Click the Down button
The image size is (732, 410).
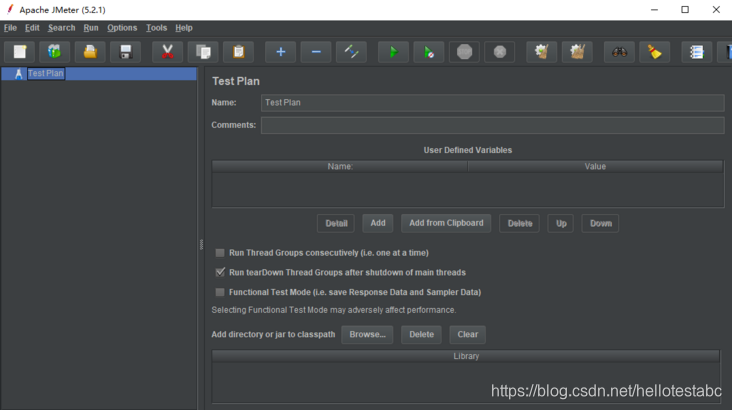(600, 223)
